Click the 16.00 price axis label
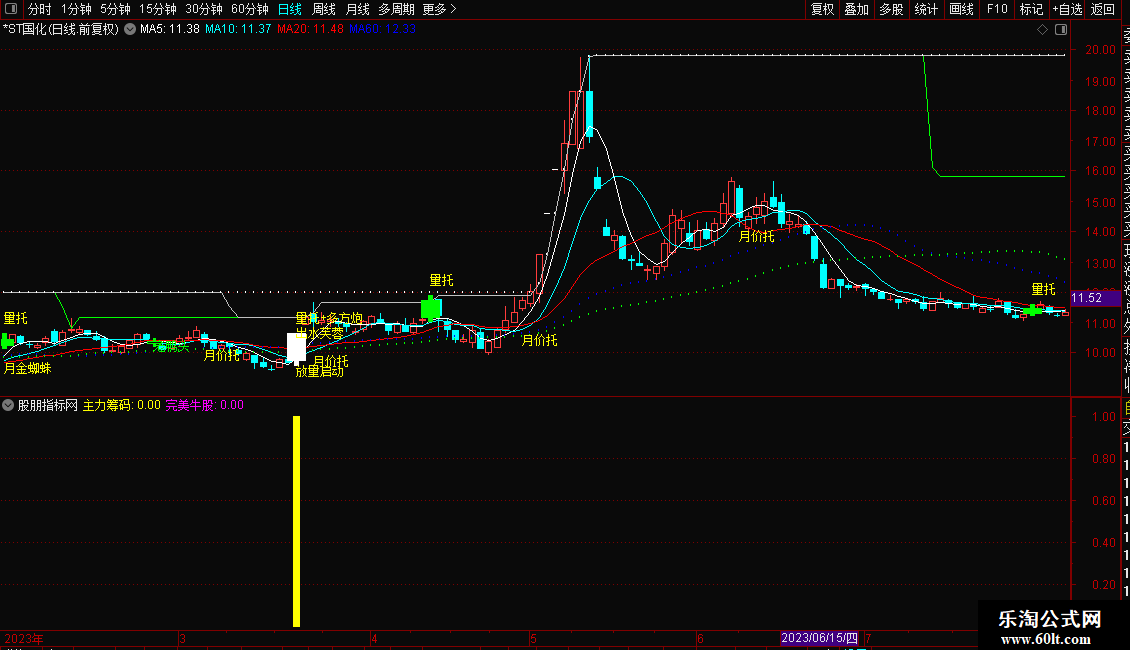 tap(1100, 171)
